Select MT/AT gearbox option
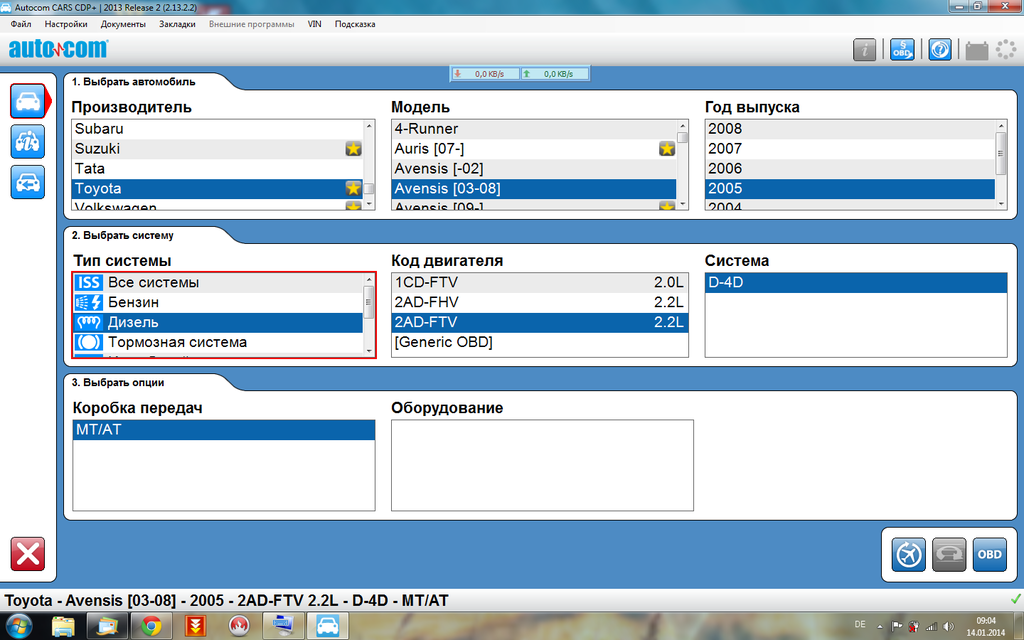Screen dimensions: 1024x640 [224, 430]
